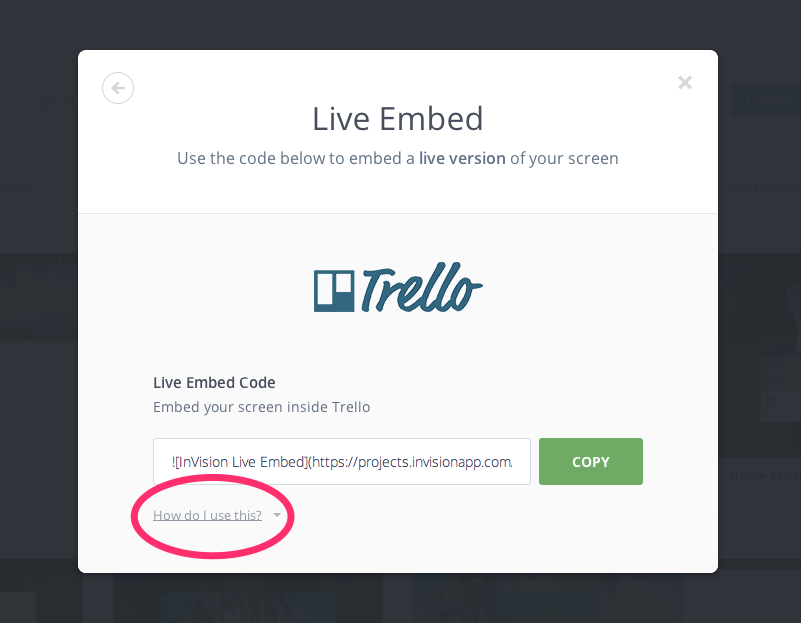Expand the 'How do I use this?' disclosure arrow

[x=277, y=516]
